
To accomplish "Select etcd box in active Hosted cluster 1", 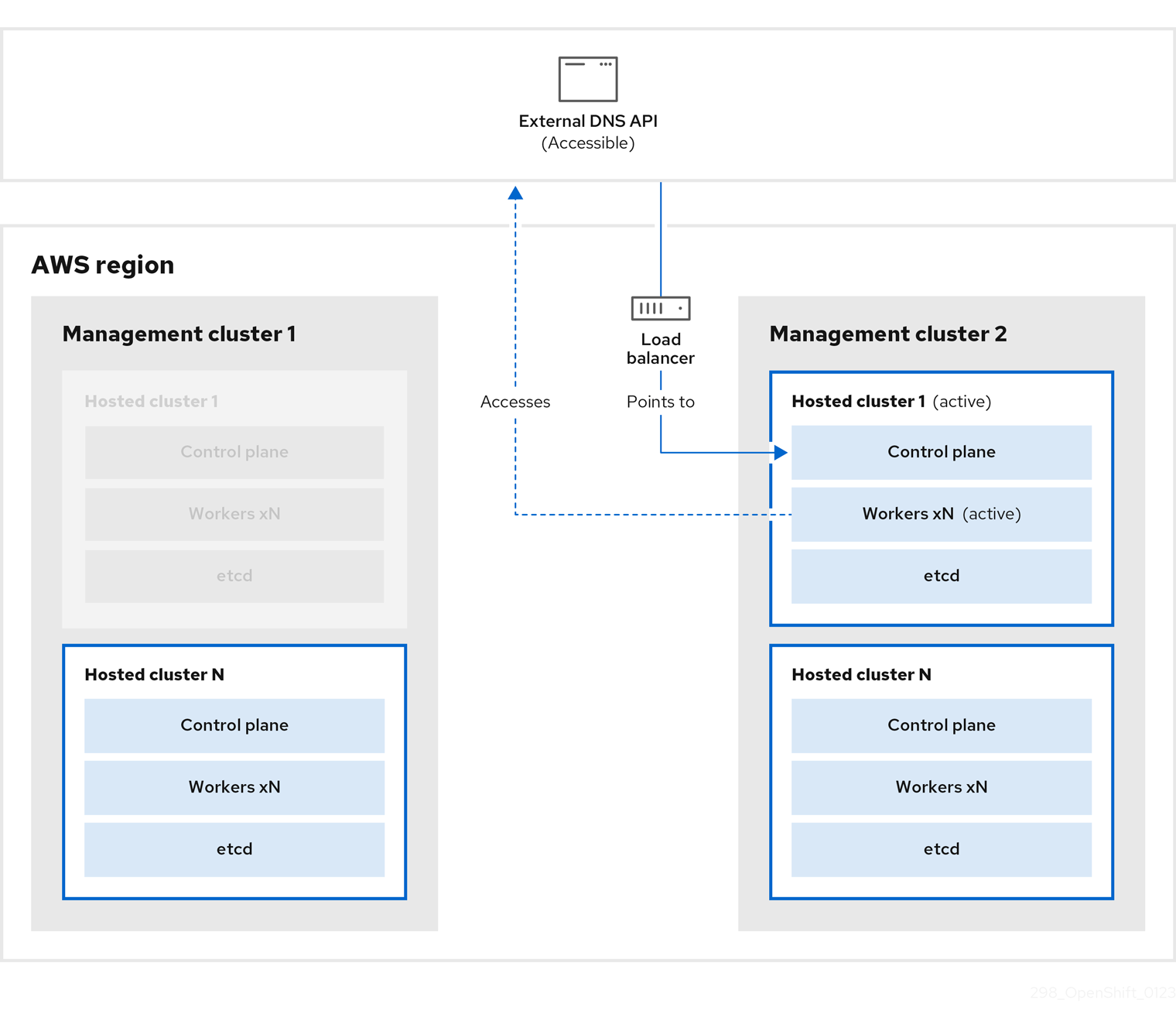I will [x=941, y=576].
